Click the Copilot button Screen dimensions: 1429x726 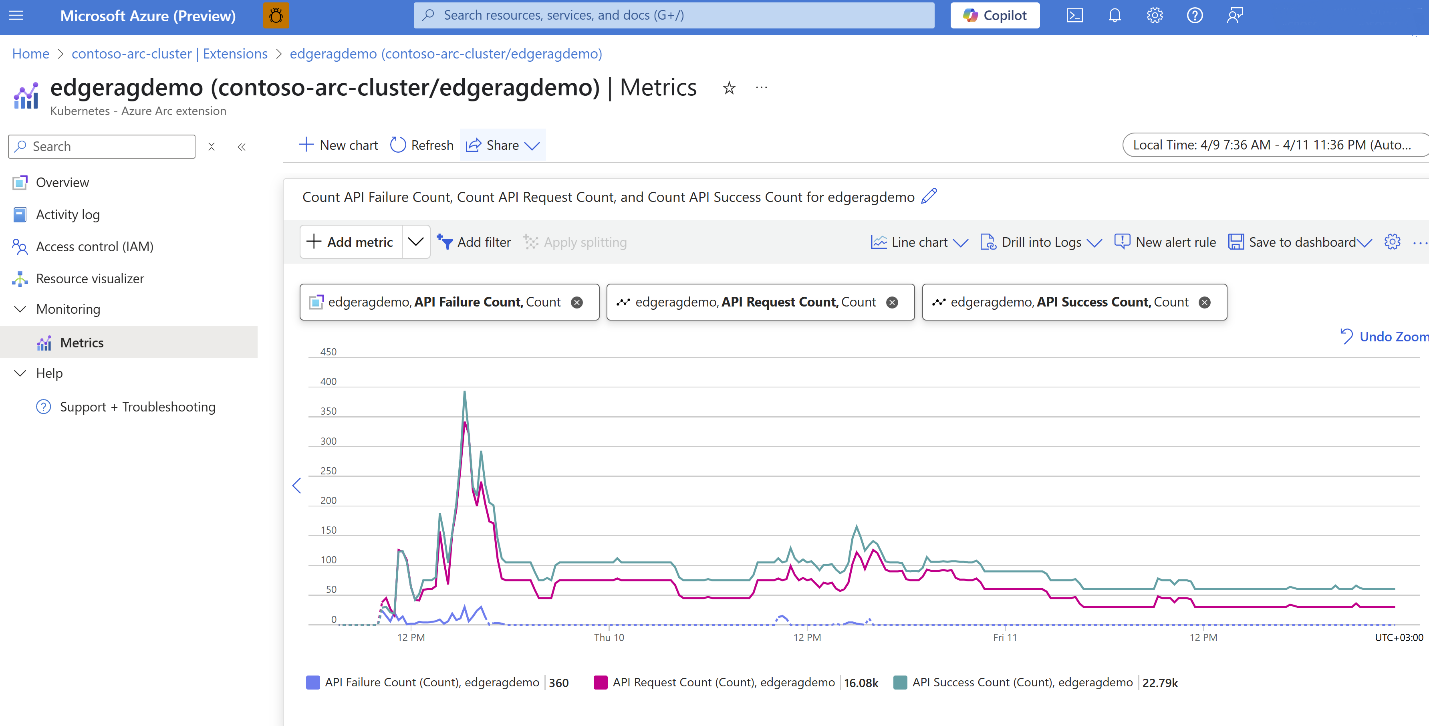click(995, 15)
